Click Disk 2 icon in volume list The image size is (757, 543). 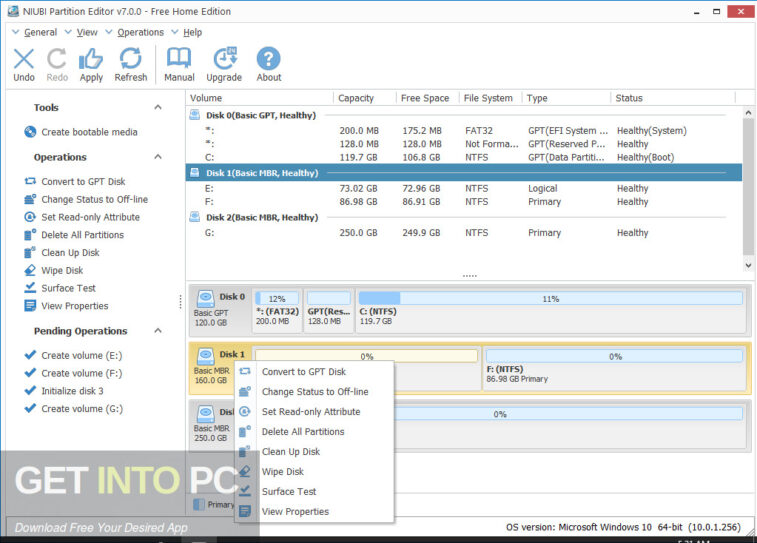(x=195, y=217)
